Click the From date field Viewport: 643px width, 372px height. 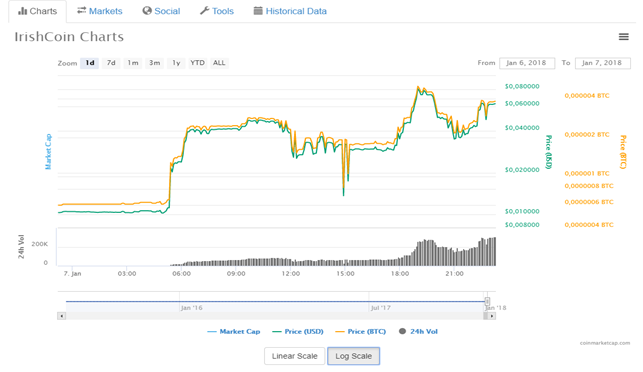pyautogui.click(x=527, y=63)
